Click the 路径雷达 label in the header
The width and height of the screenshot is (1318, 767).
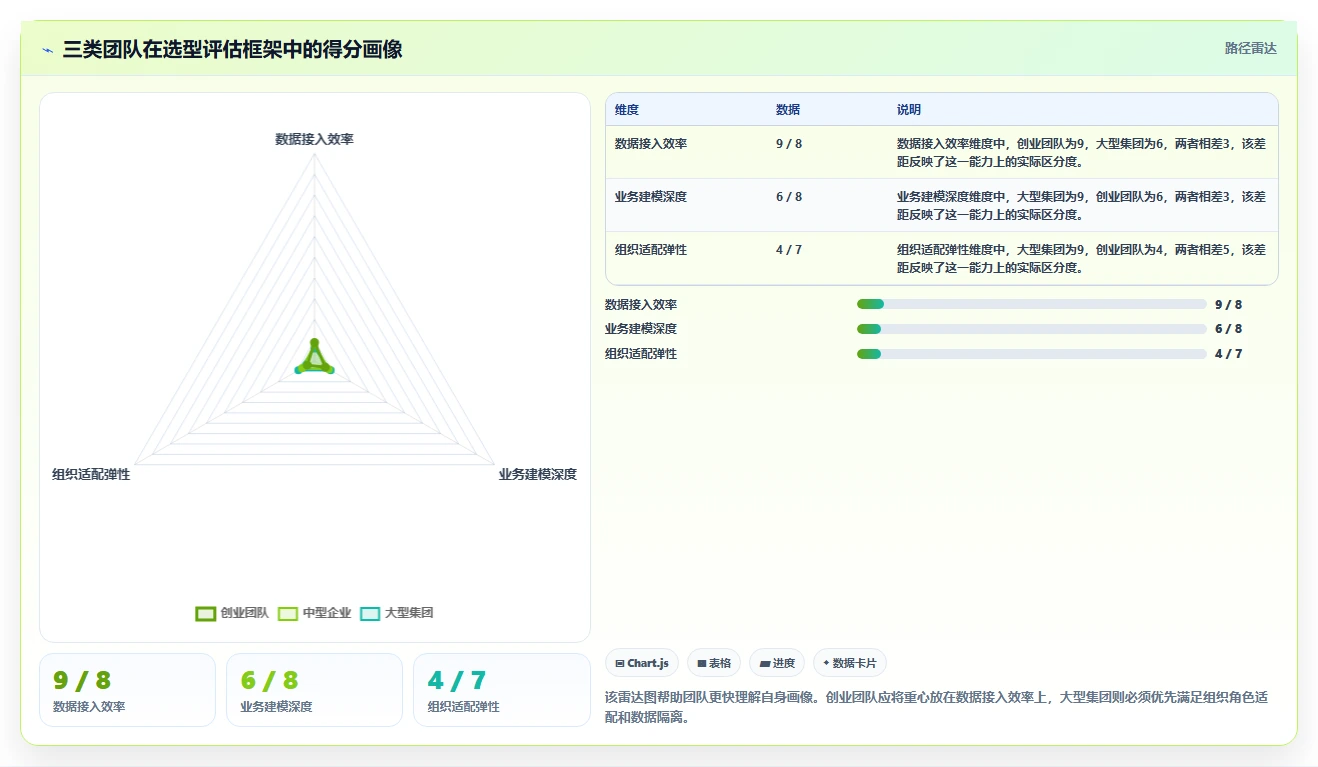(1250, 48)
